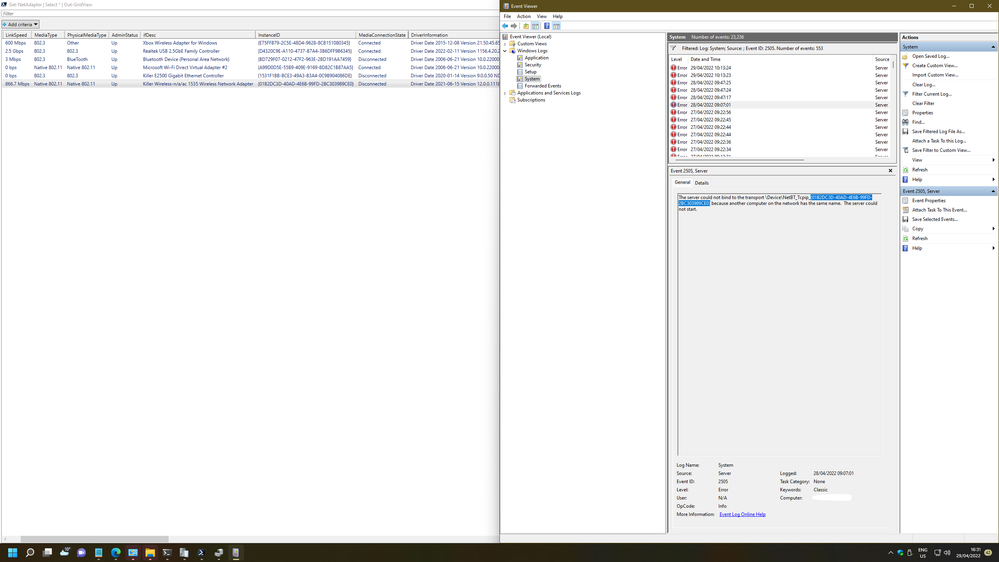The width and height of the screenshot is (999, 562).
Task: Click the filter funnel icon above event list
Action: 673,48
